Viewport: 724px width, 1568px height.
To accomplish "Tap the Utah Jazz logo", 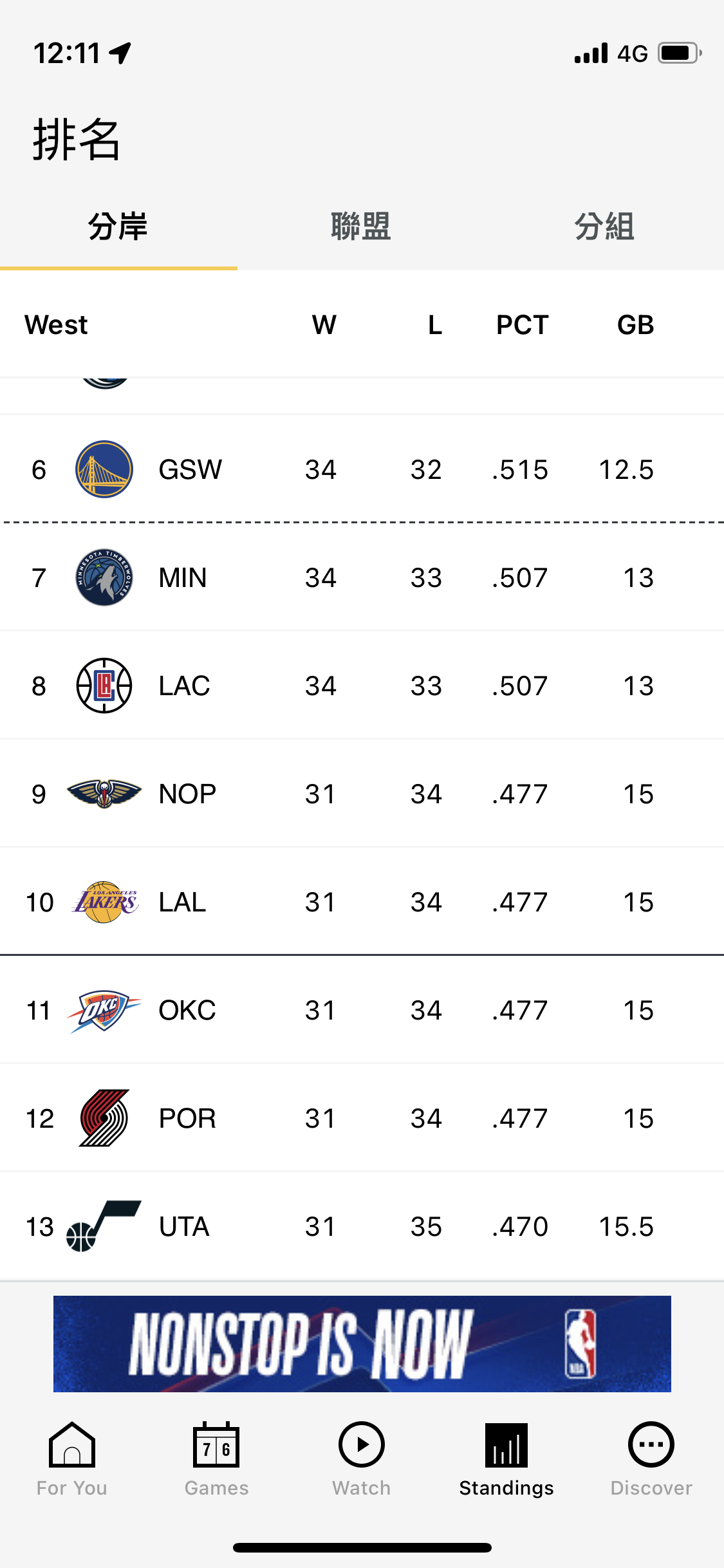I will (104, 1226).
